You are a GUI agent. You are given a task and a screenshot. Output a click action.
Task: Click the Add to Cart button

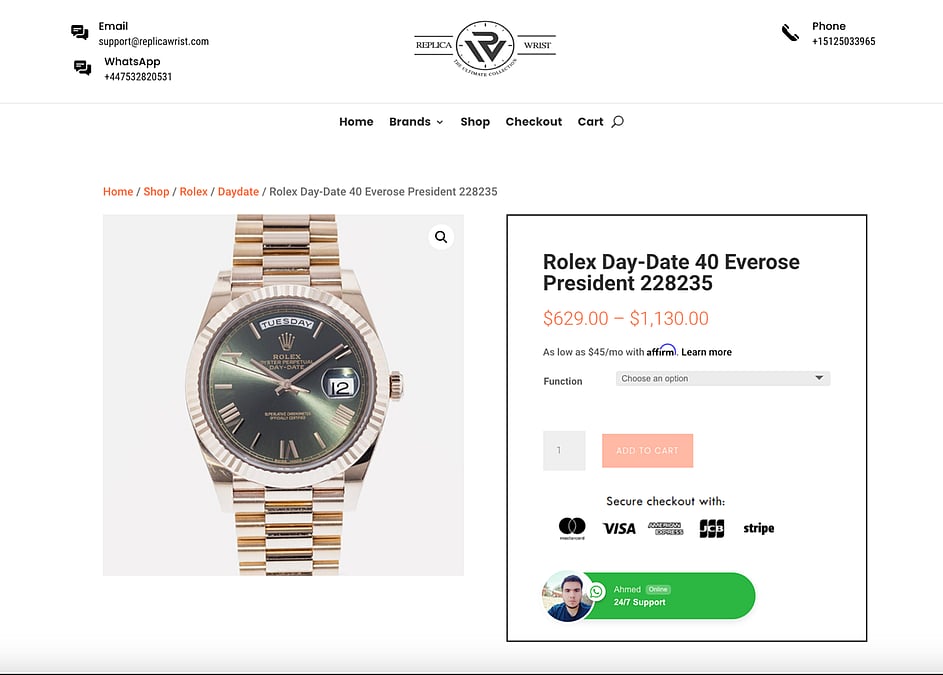[x=647, y=450]
